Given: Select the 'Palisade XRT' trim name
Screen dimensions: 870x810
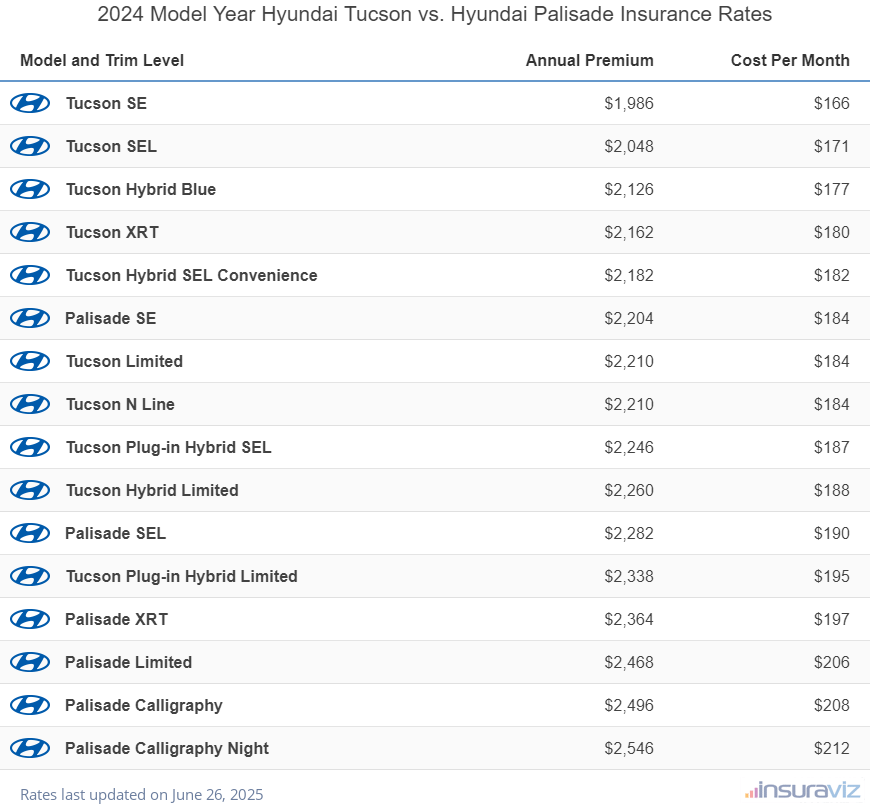Looking at the screenshot, I should [117, 619].
